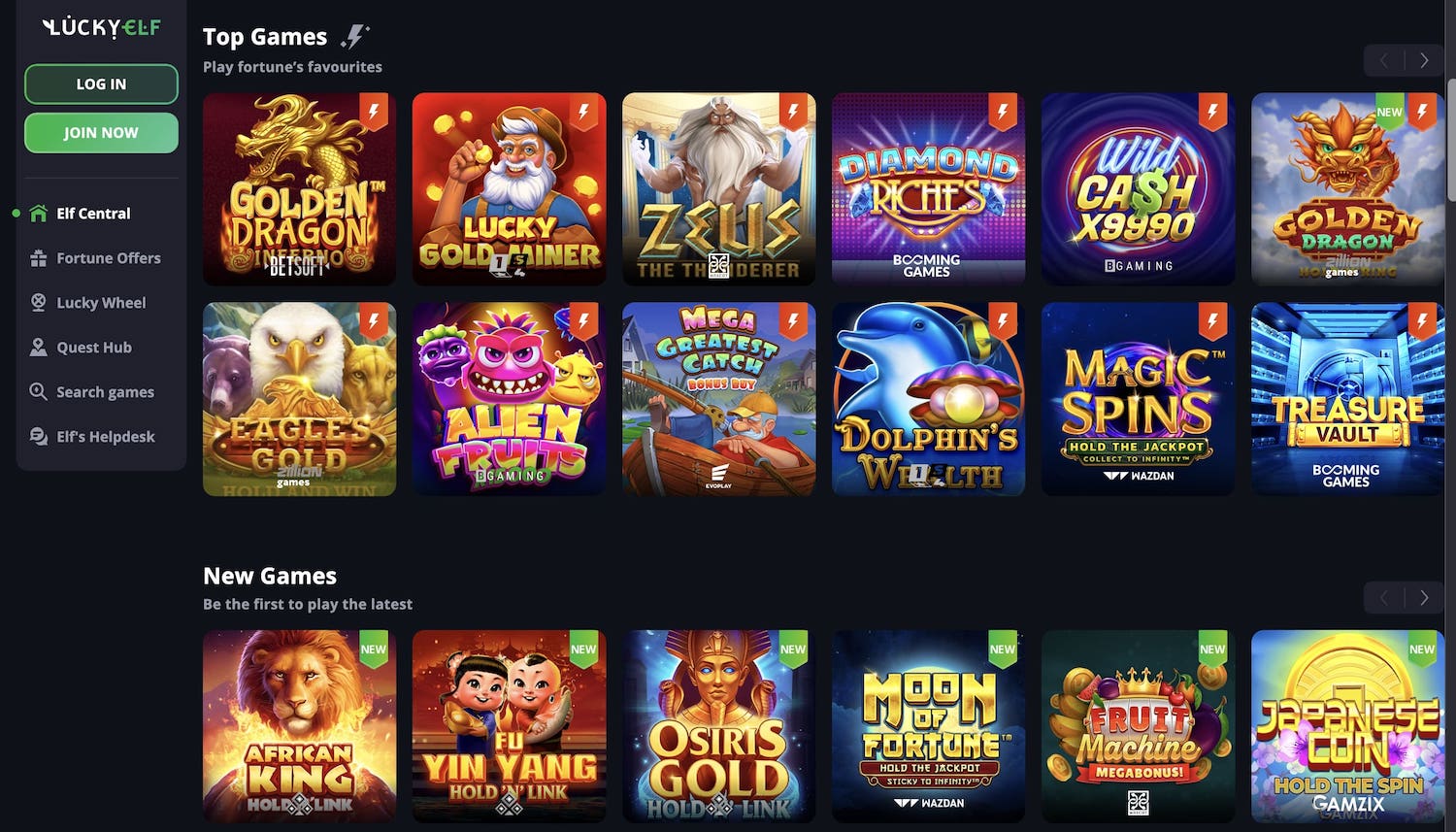Show next Top Games with right arrow

pos(1424,60)
